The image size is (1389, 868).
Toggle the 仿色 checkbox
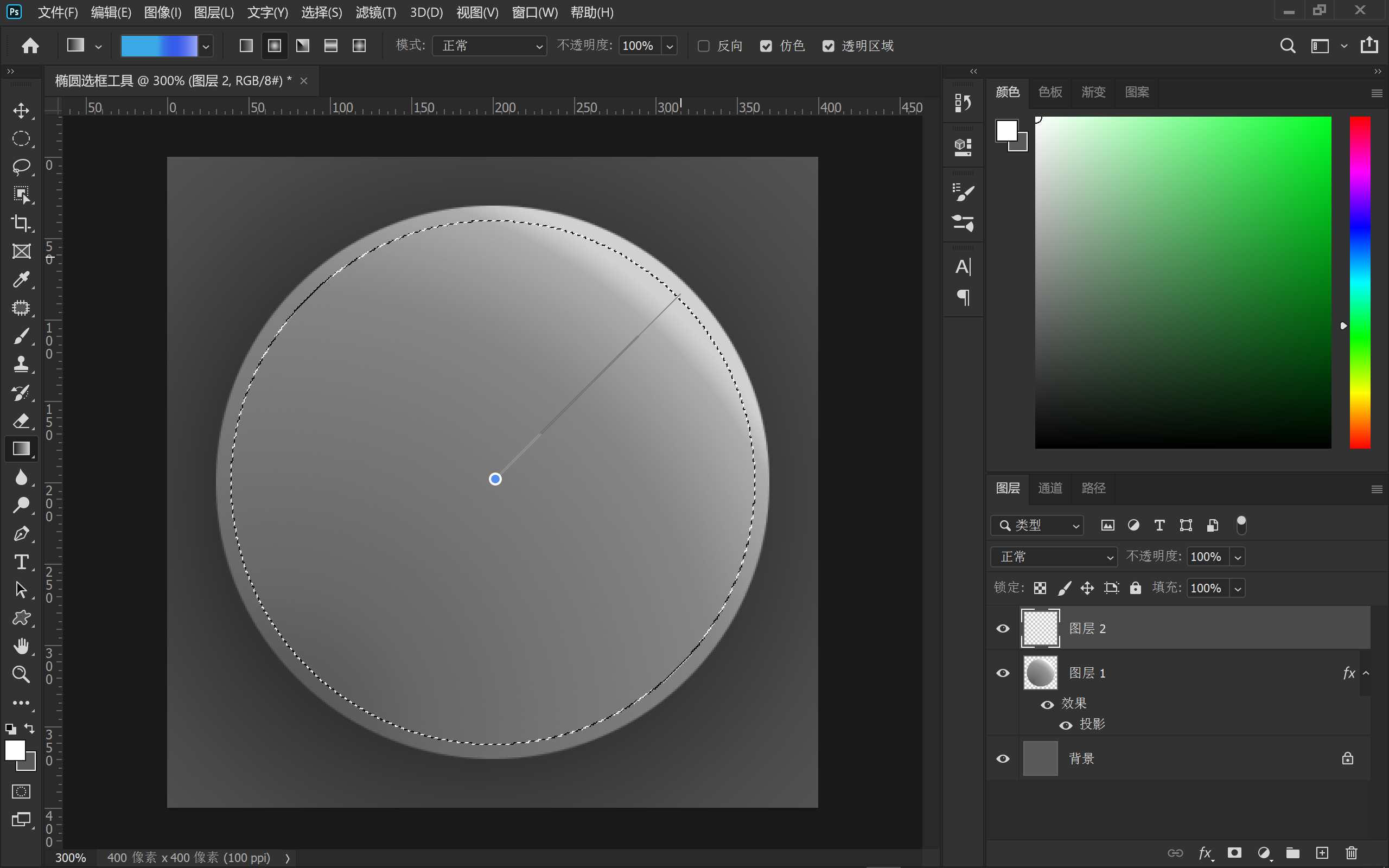point(766,46)
